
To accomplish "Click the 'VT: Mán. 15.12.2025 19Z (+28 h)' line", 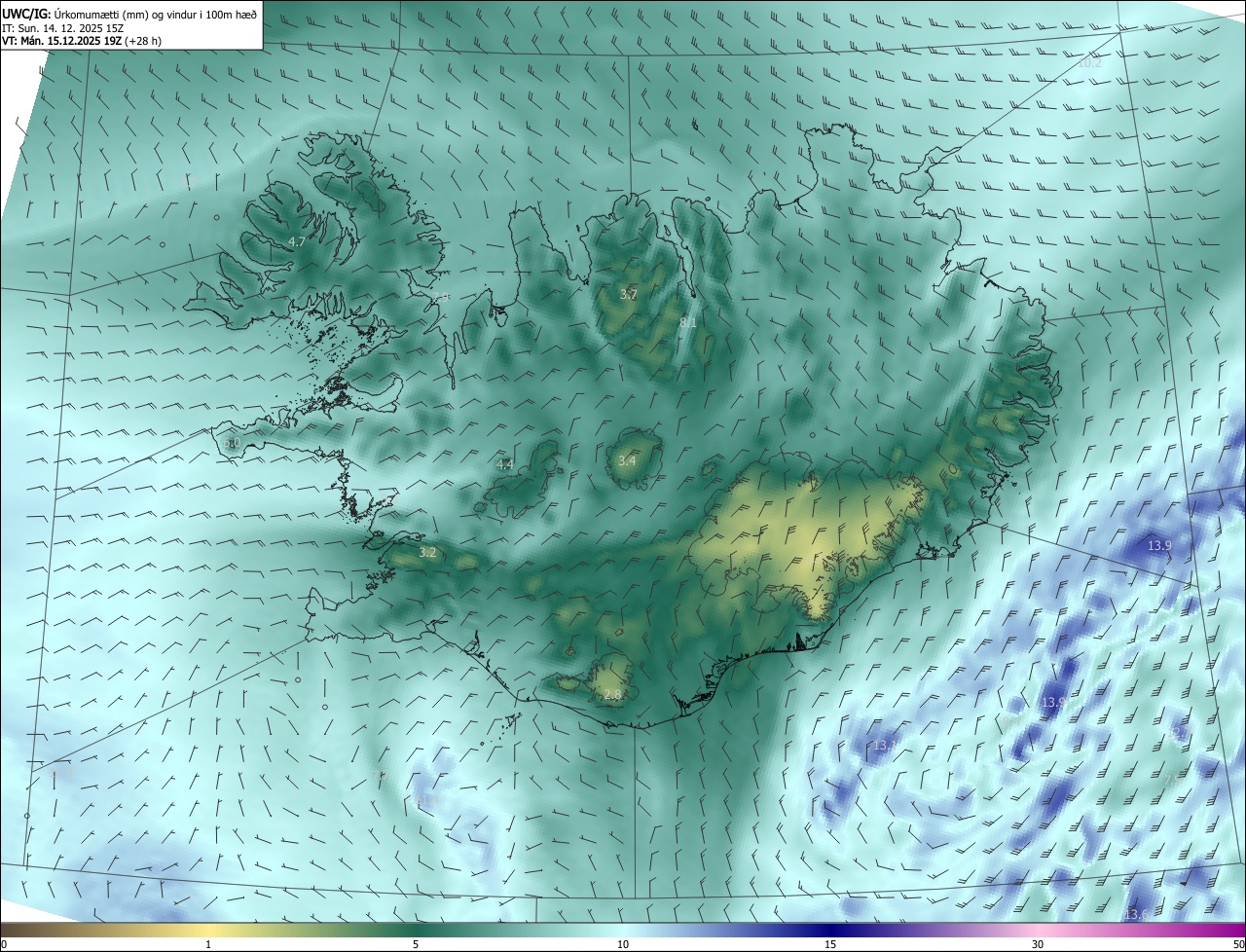I will coord(82,41).
